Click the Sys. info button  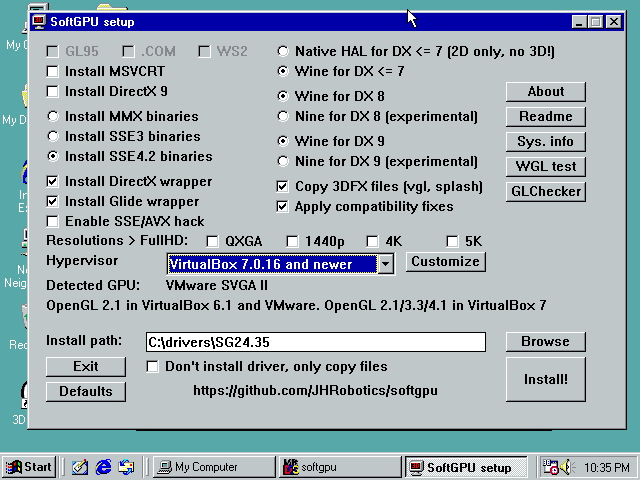click(546, 142)
